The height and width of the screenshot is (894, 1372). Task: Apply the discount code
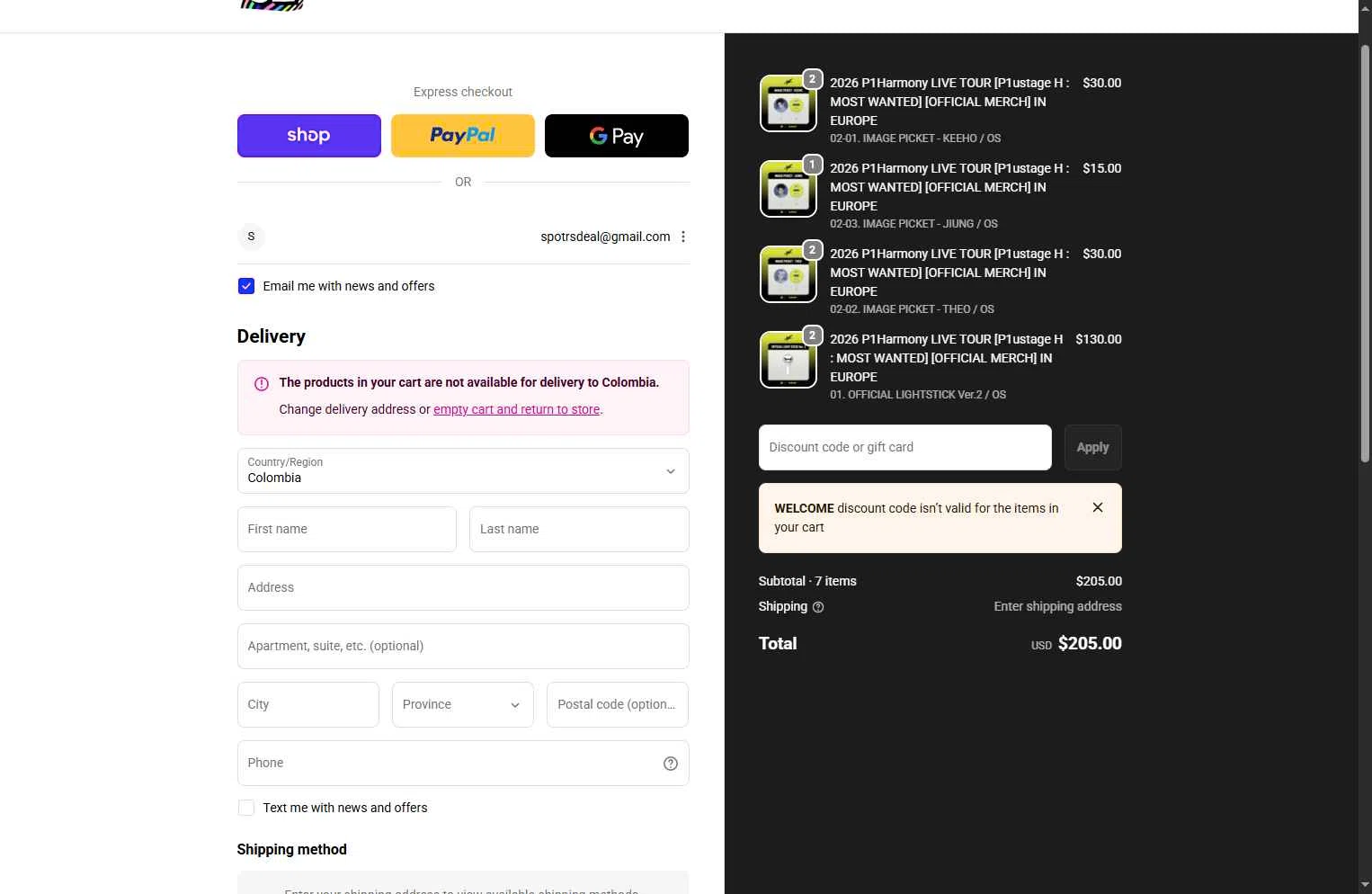pos(1092,447)
